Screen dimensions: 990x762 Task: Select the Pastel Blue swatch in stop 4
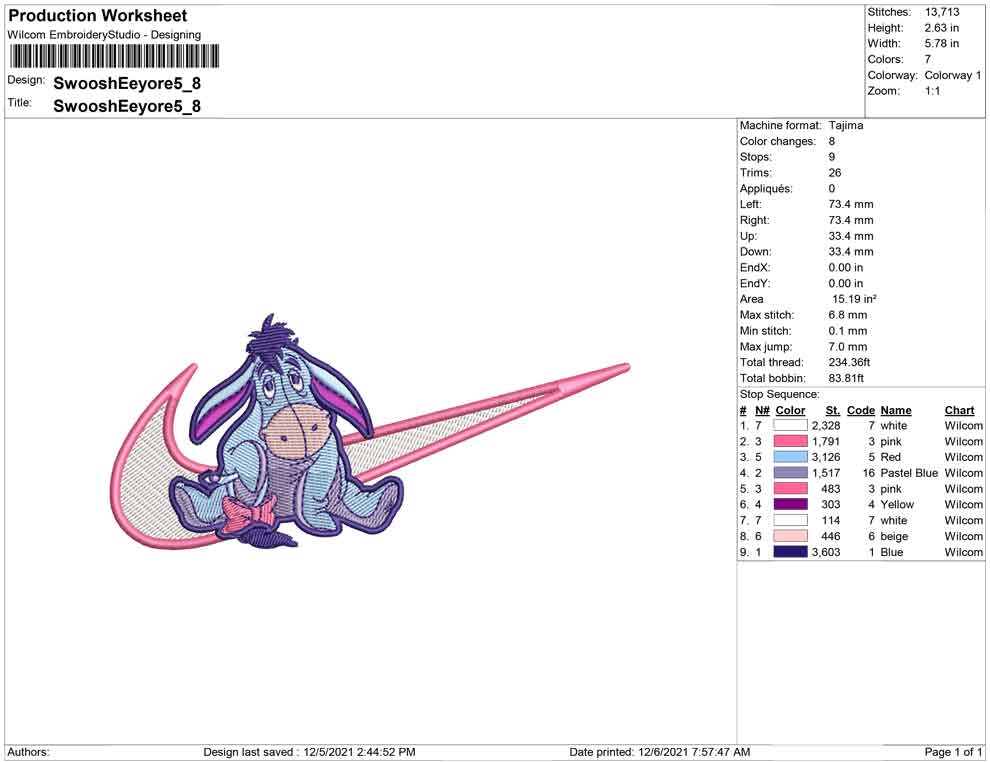(790, 473)
